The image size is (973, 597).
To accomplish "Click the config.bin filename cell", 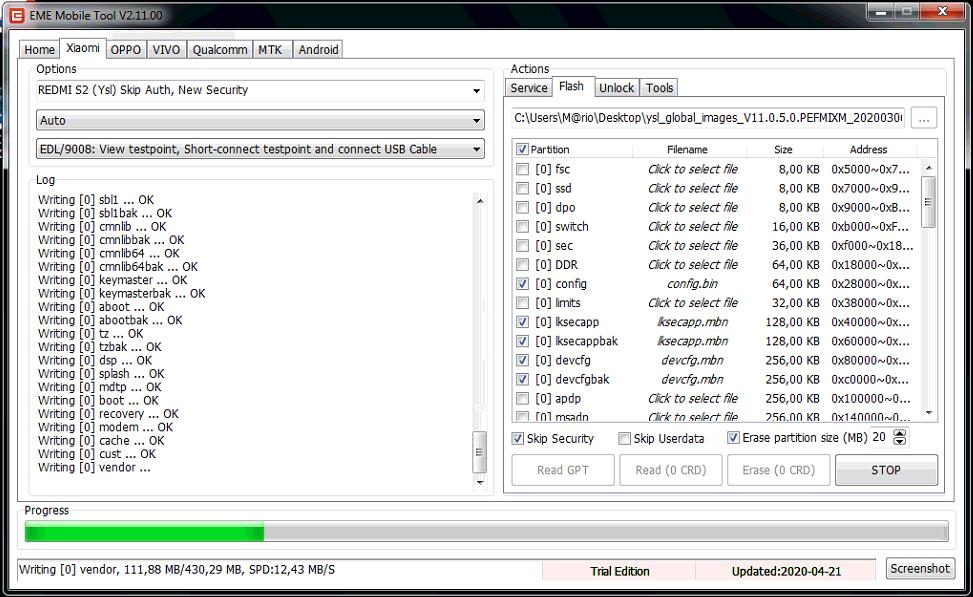I will [693, 284].
